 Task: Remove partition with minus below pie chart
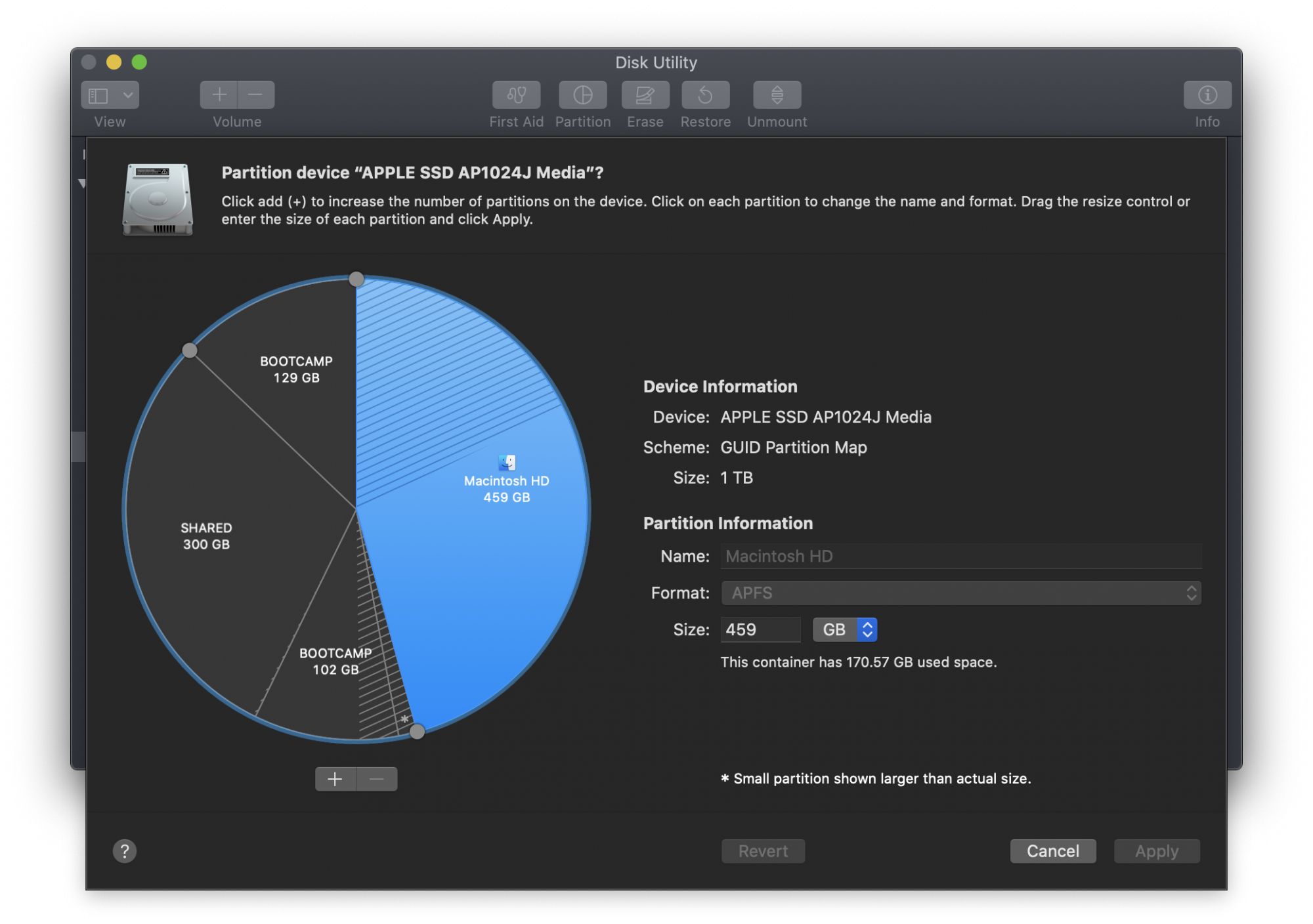pyautogui.click(x=377, y=779)
